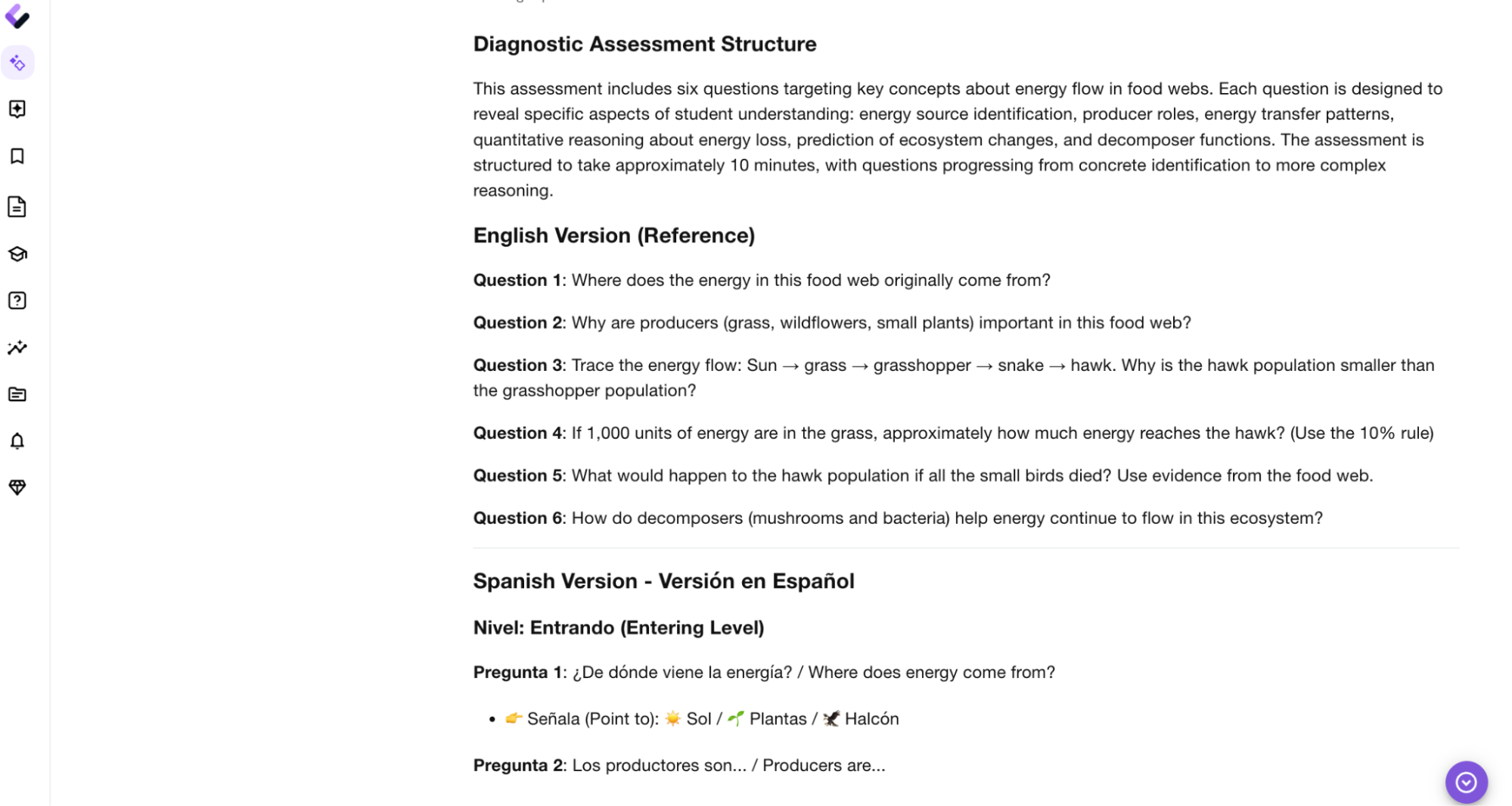The height and width of the screenshot is (806, 1512).
Task: Click the Question 6 decomposers line
Action: (x=898, y=518)
